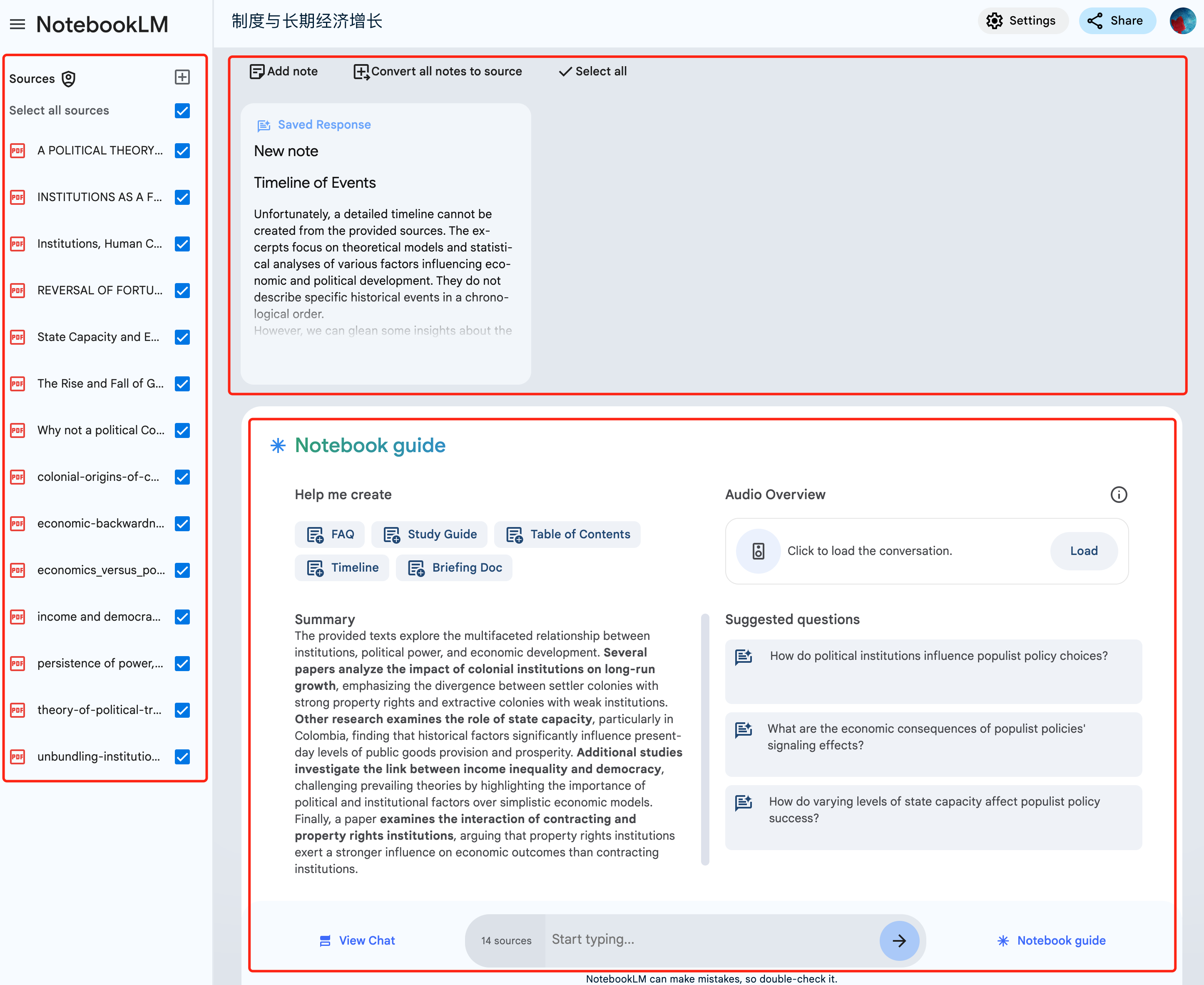The height and width of the screenshot is (985, 1204).
Task: Uncheck Why not a political Co... source
Action: pos(182,430)
